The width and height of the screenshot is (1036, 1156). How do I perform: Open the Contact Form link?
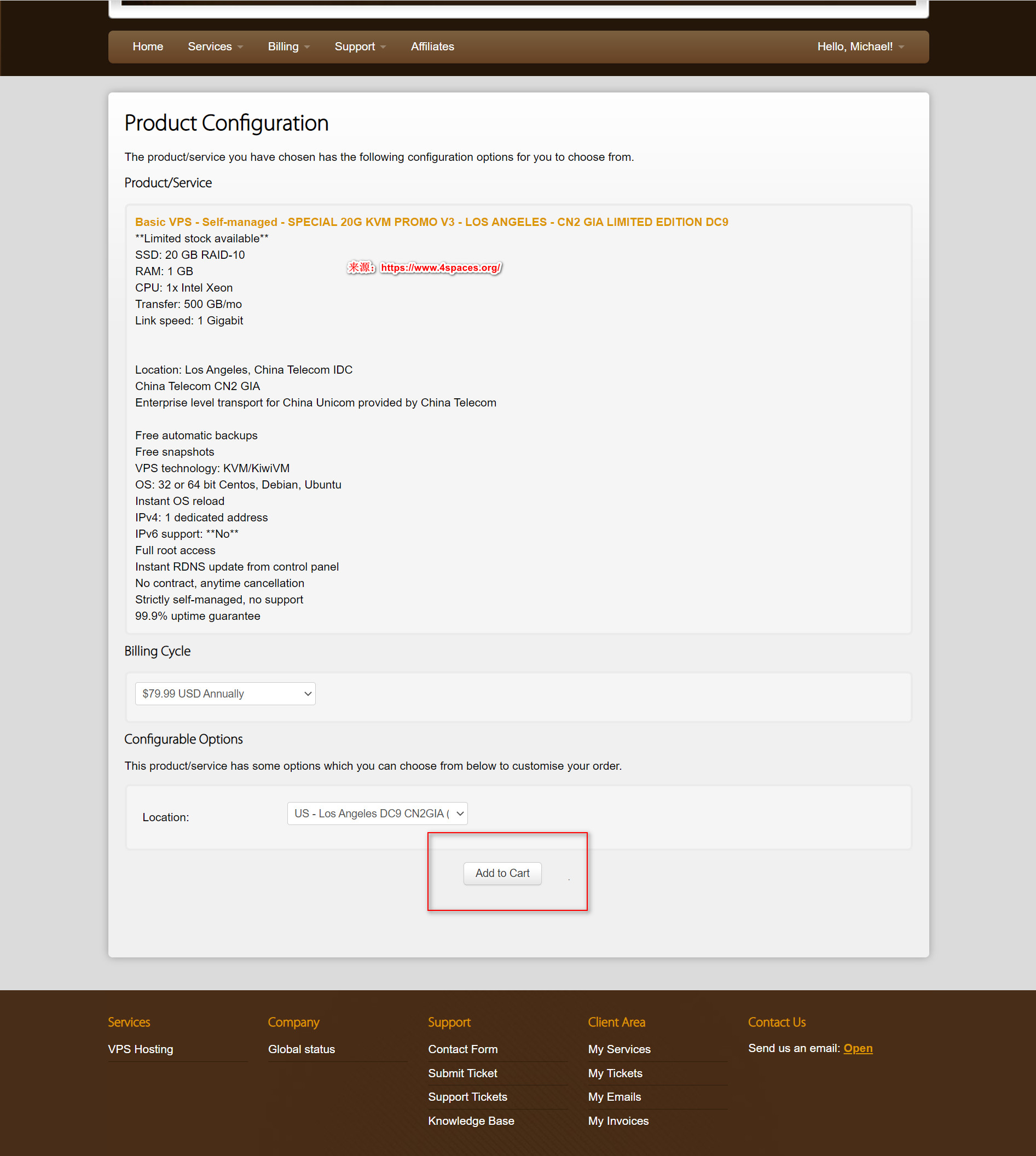462,1049
